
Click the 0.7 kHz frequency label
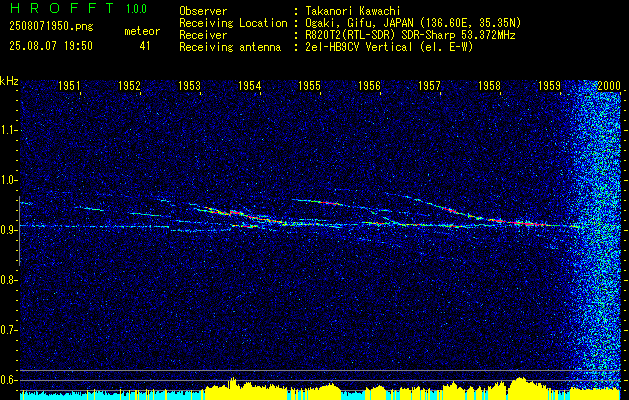tap(9, 330)
